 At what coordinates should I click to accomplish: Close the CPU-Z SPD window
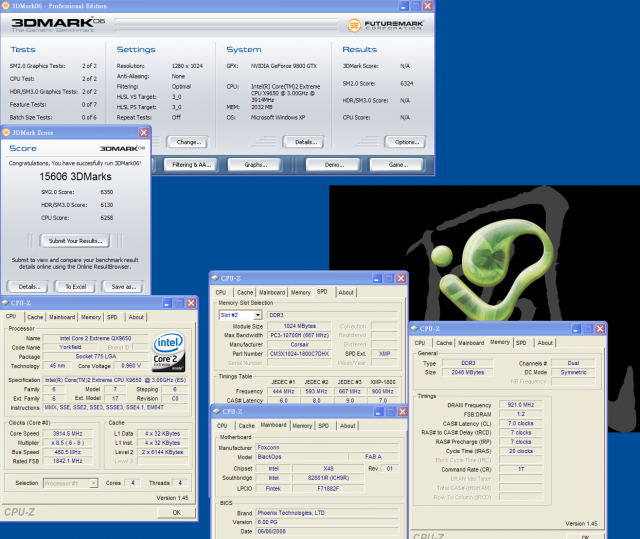(x=401, y=278)
